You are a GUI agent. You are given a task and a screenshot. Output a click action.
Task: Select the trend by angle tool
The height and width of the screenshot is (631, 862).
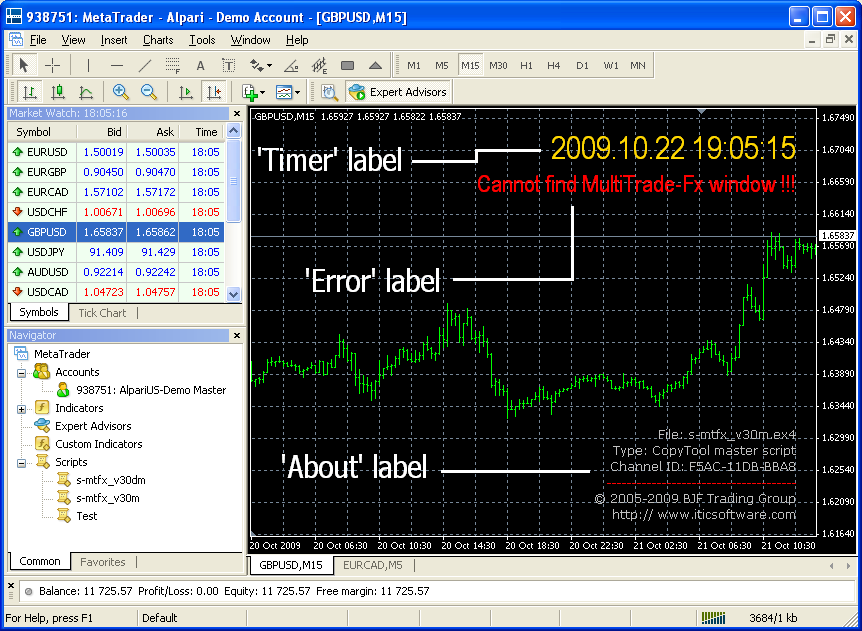(x=291, y=65)
